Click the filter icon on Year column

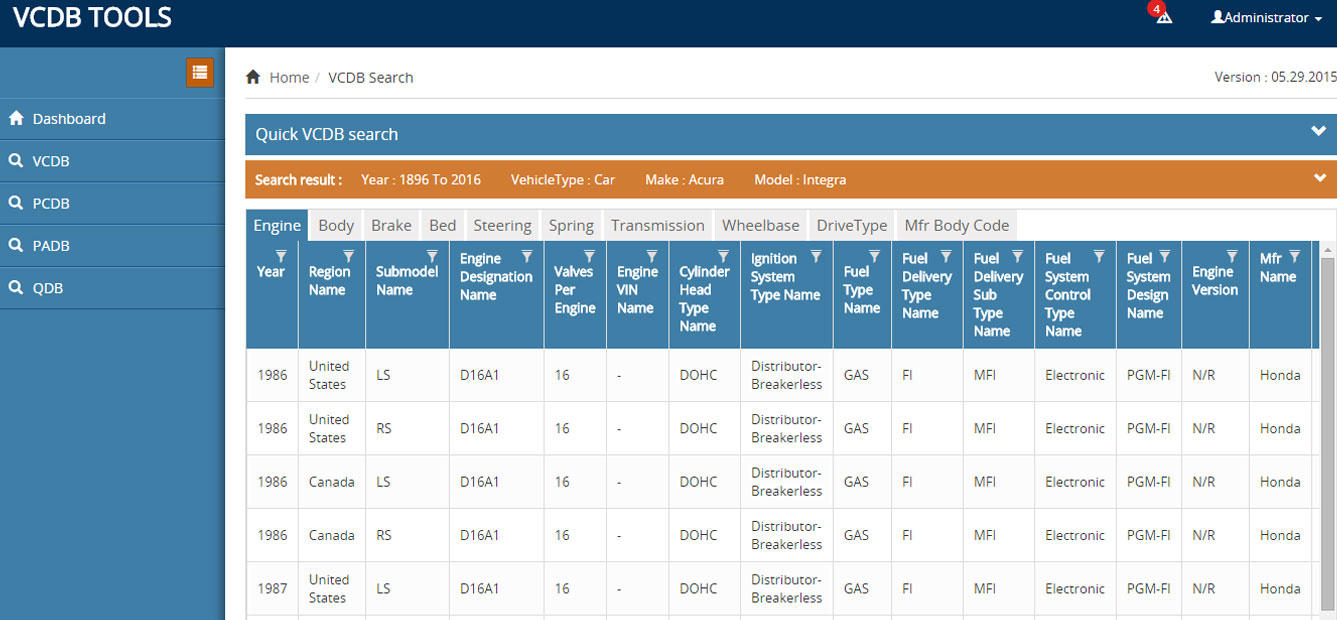pyautogui.click(x=281, y=256)
